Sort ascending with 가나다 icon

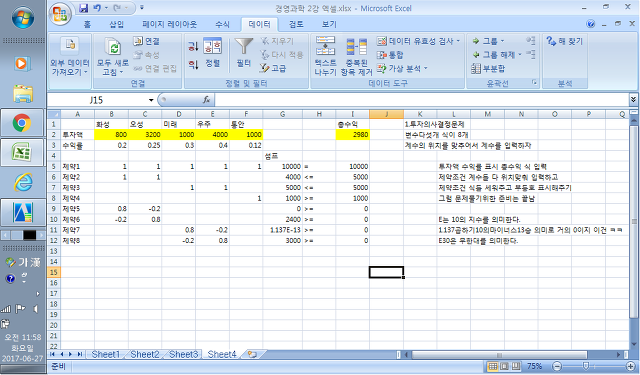193,46
